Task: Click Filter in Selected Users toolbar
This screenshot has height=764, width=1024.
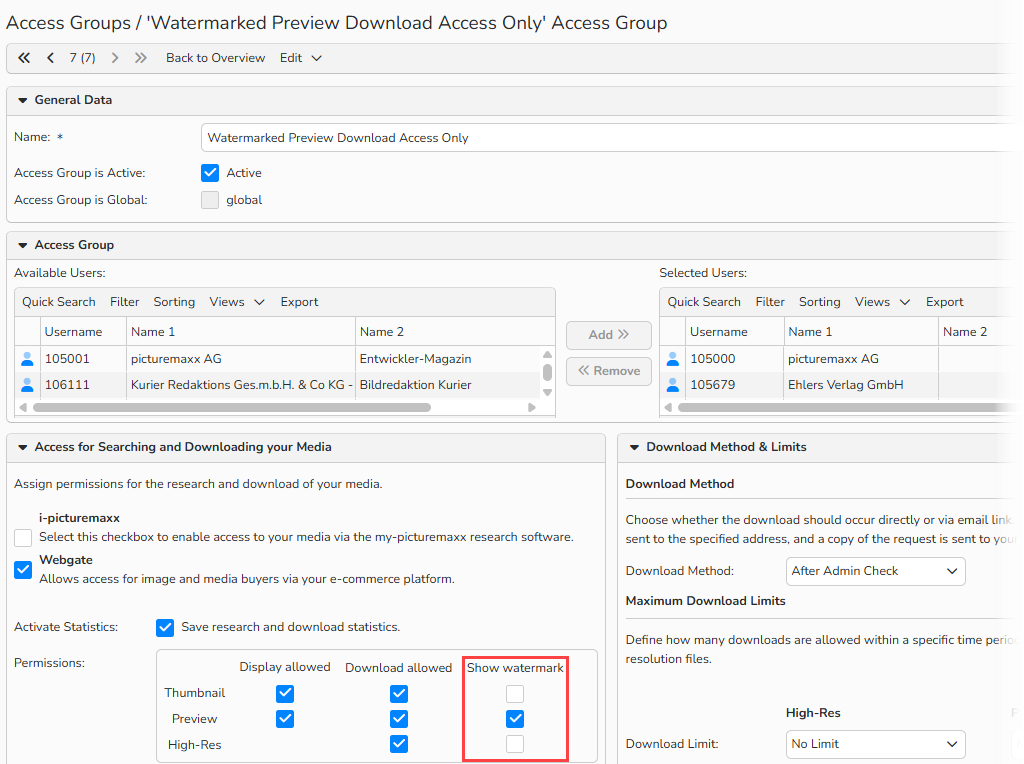Action: coord(770,302)
